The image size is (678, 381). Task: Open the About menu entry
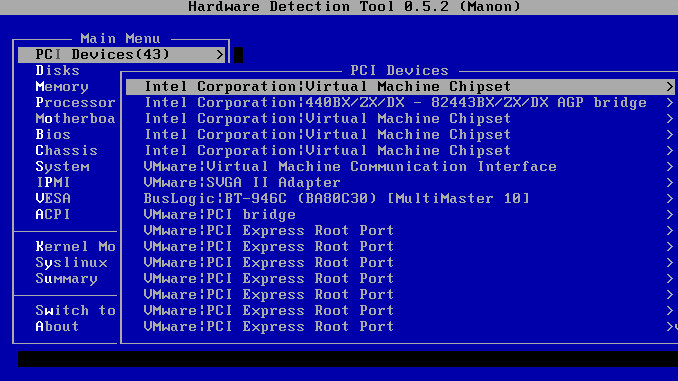(57, 327)
